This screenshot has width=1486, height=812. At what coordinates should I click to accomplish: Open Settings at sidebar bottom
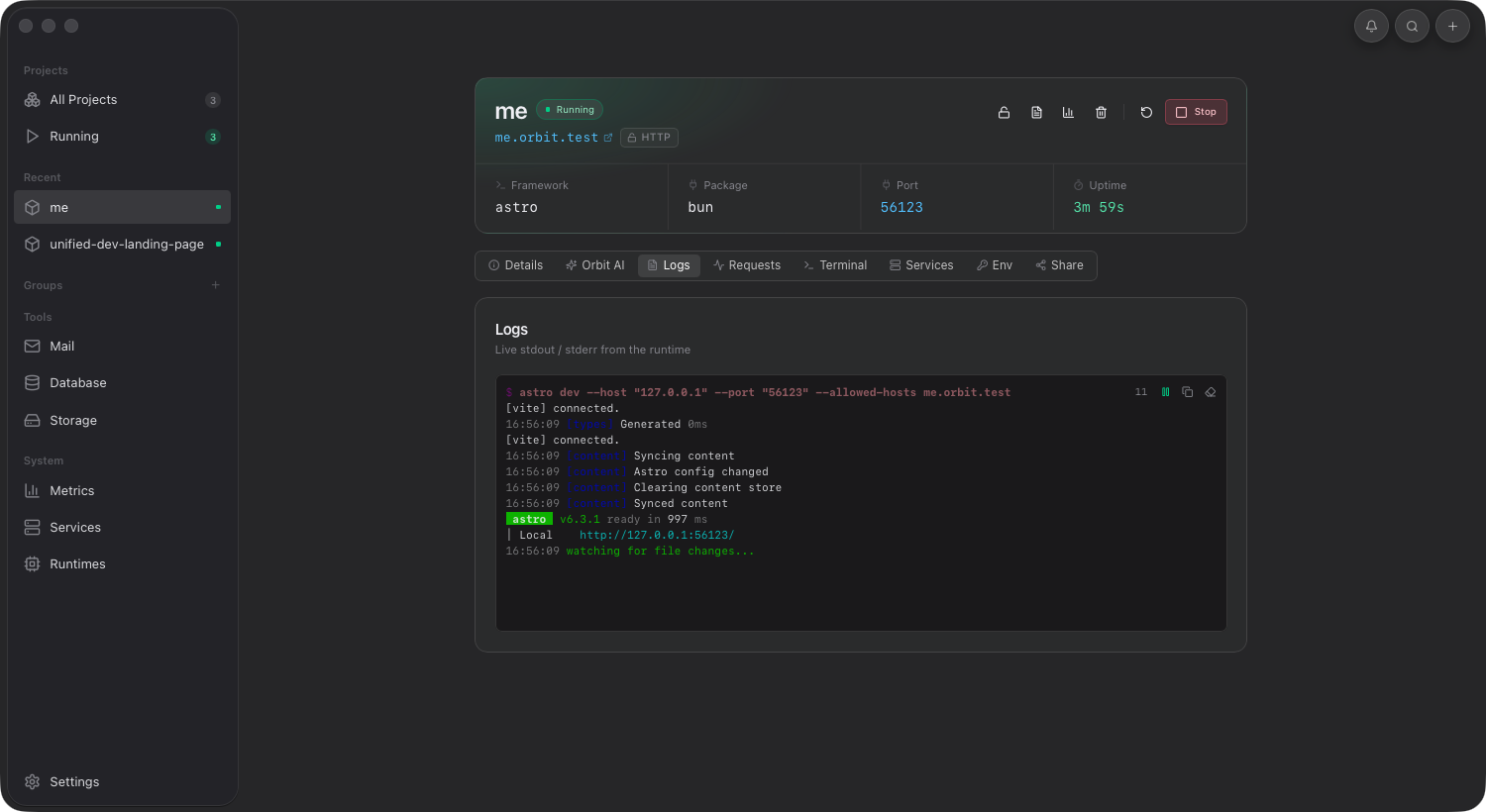122,782
